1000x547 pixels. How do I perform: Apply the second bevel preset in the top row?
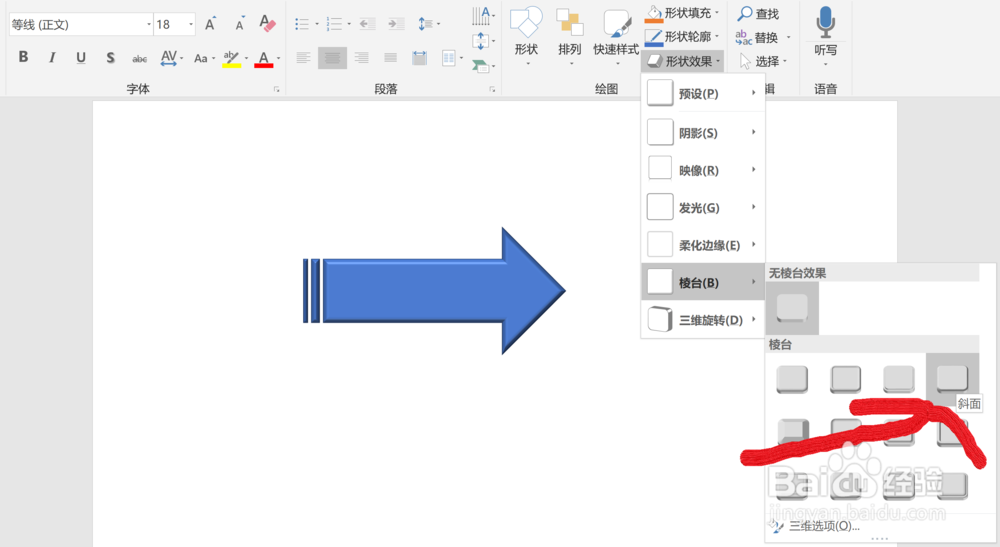click(x=846, y=379)
